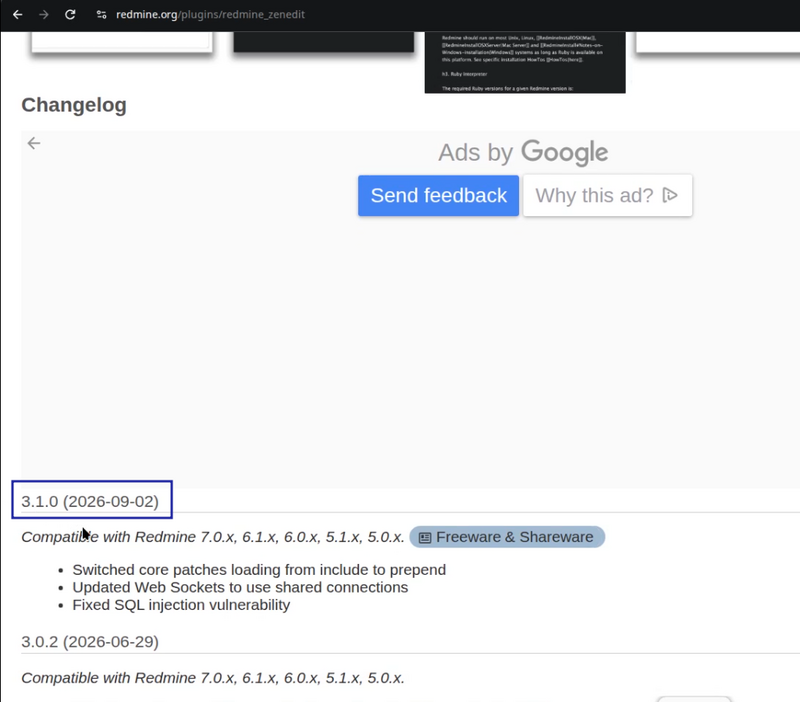Click 'Switched core patches loading' bullet text
This screenshot has height=702, width=800.
click(x=259, y=569)
